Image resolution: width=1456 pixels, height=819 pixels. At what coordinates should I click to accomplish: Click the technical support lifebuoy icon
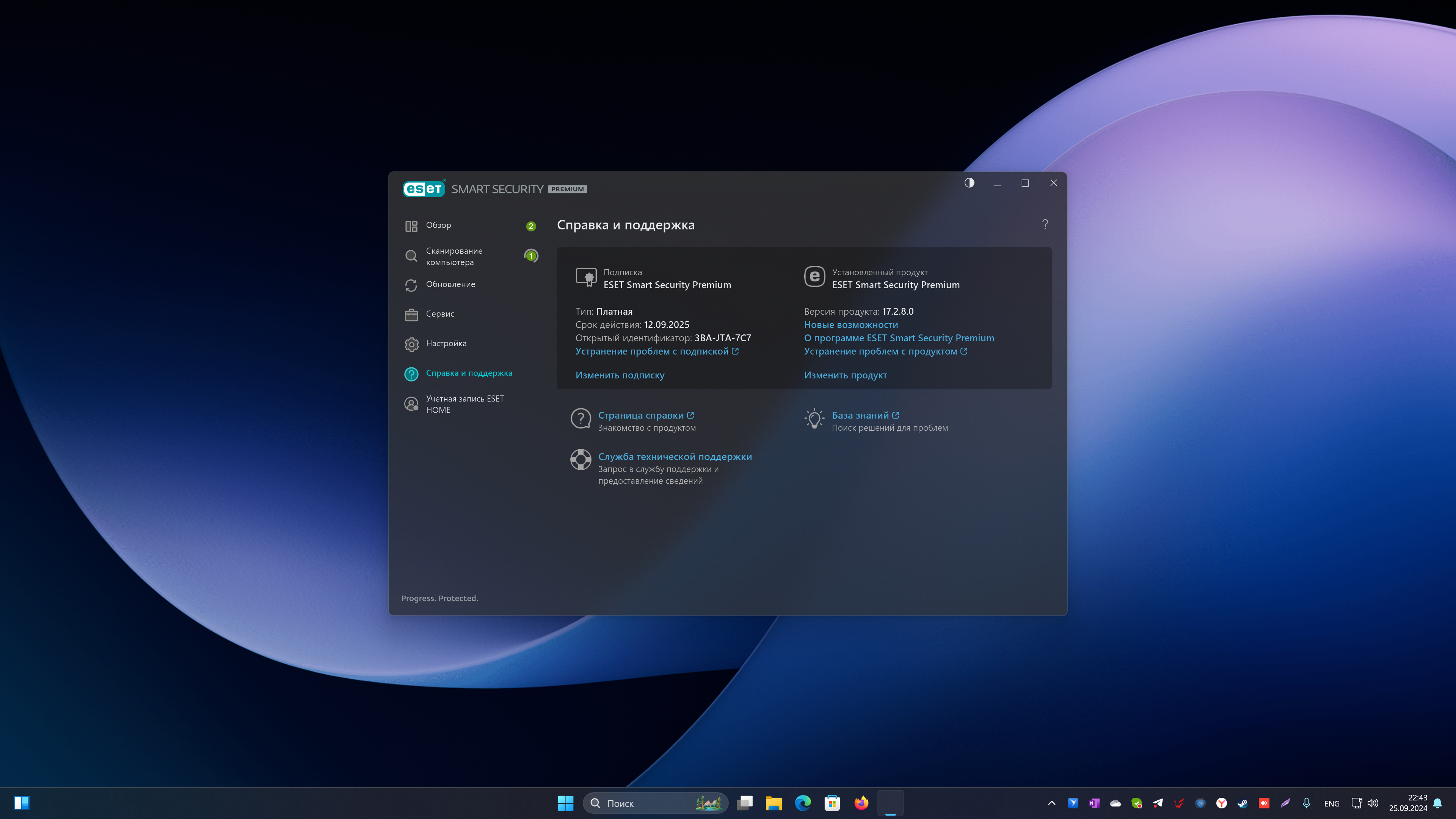click(581, 460)
